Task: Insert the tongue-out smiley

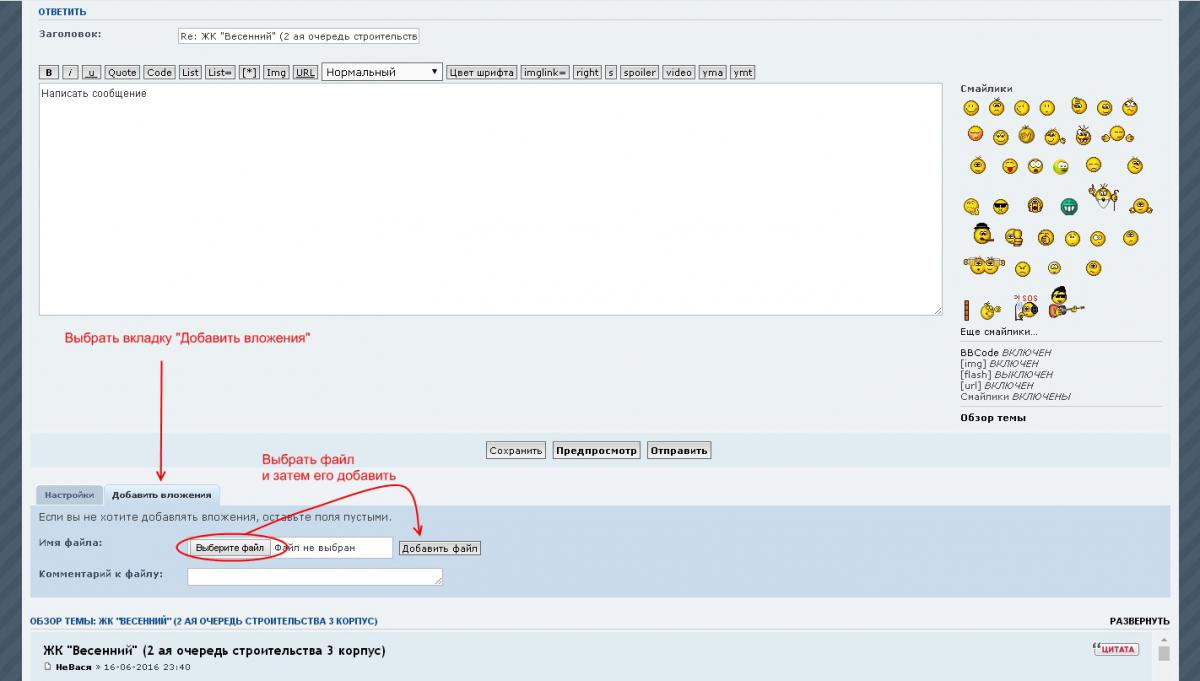Action: (1010, 166)
